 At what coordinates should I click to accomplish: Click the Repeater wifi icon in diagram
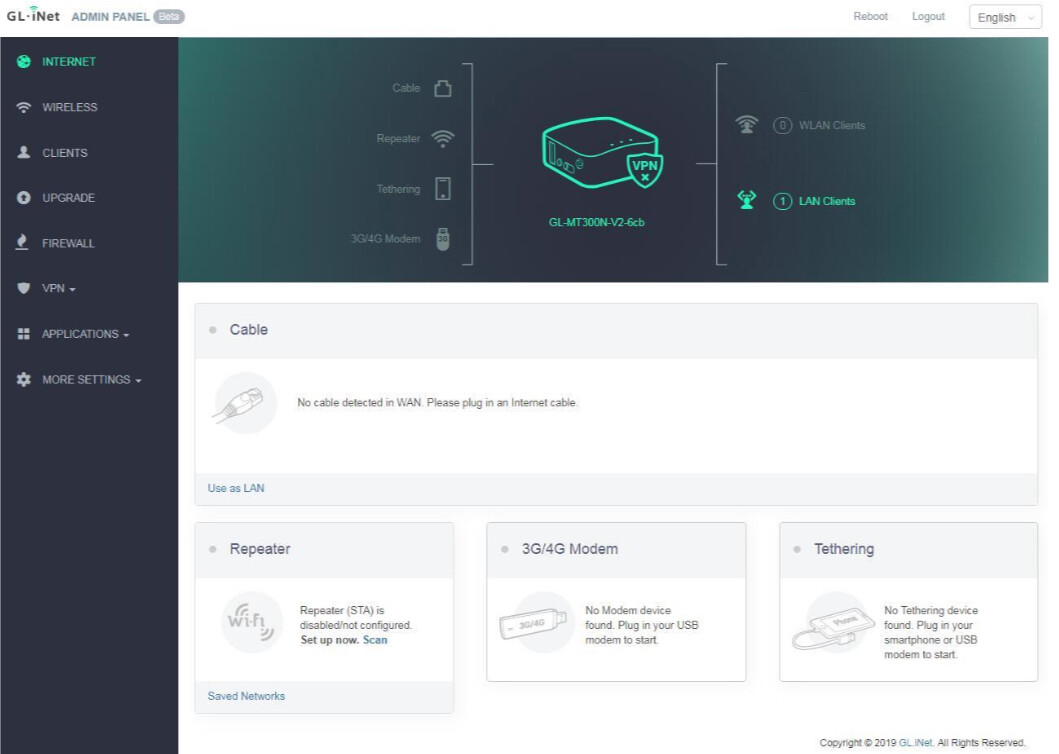click(443, 139)
